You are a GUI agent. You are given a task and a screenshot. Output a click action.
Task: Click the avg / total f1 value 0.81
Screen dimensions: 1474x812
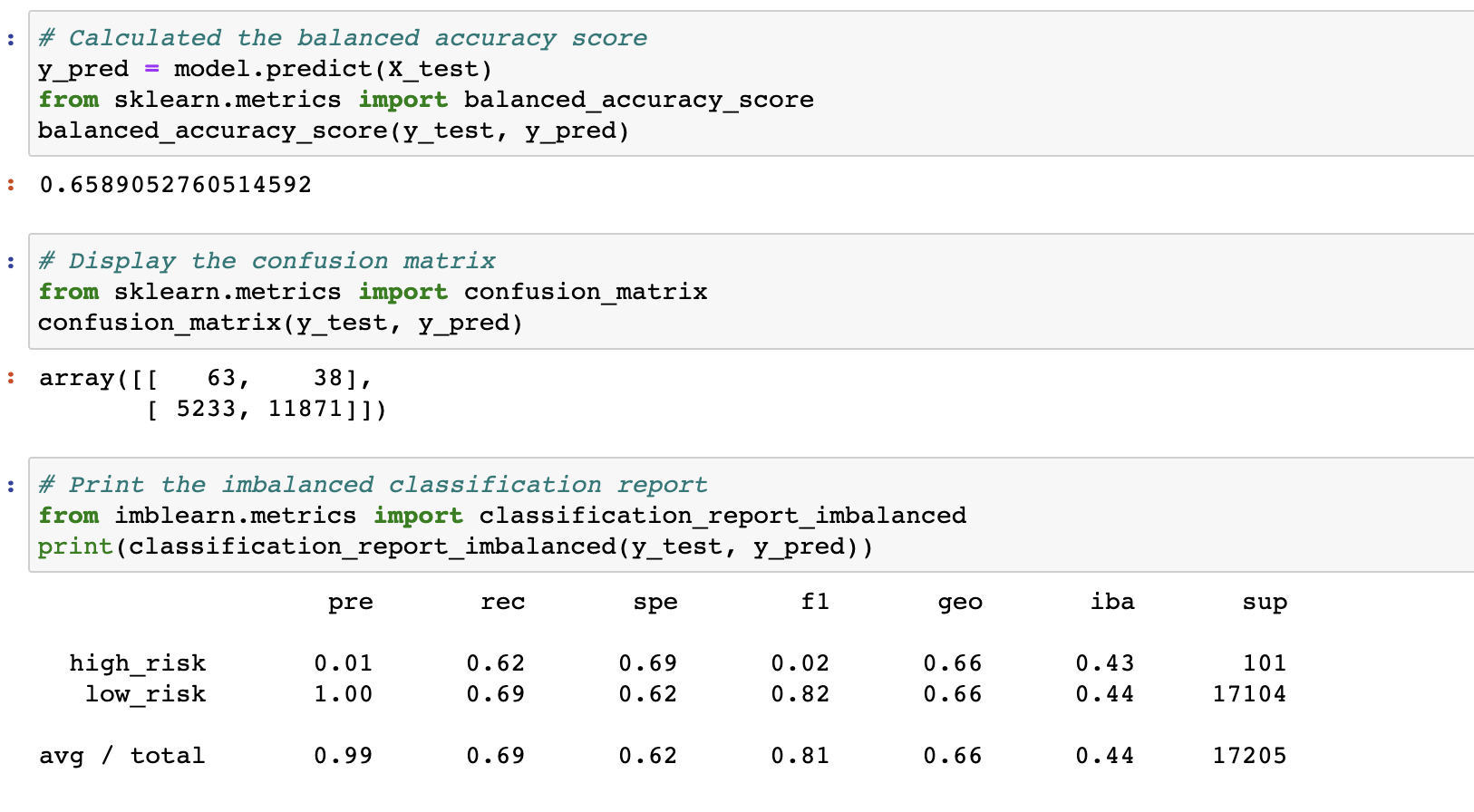[800, 756]
